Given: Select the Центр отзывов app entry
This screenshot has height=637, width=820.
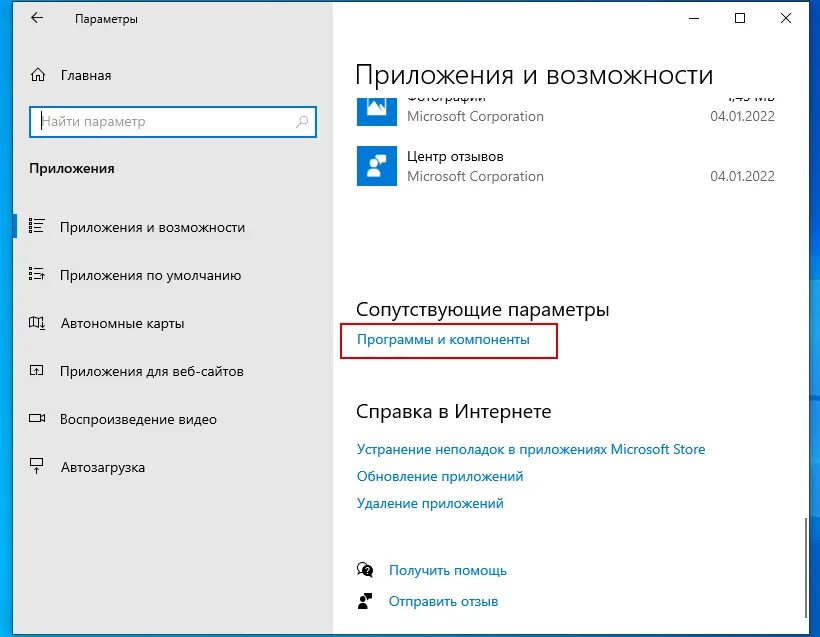Looking at the screenshot, I should [x=566, y=166].
